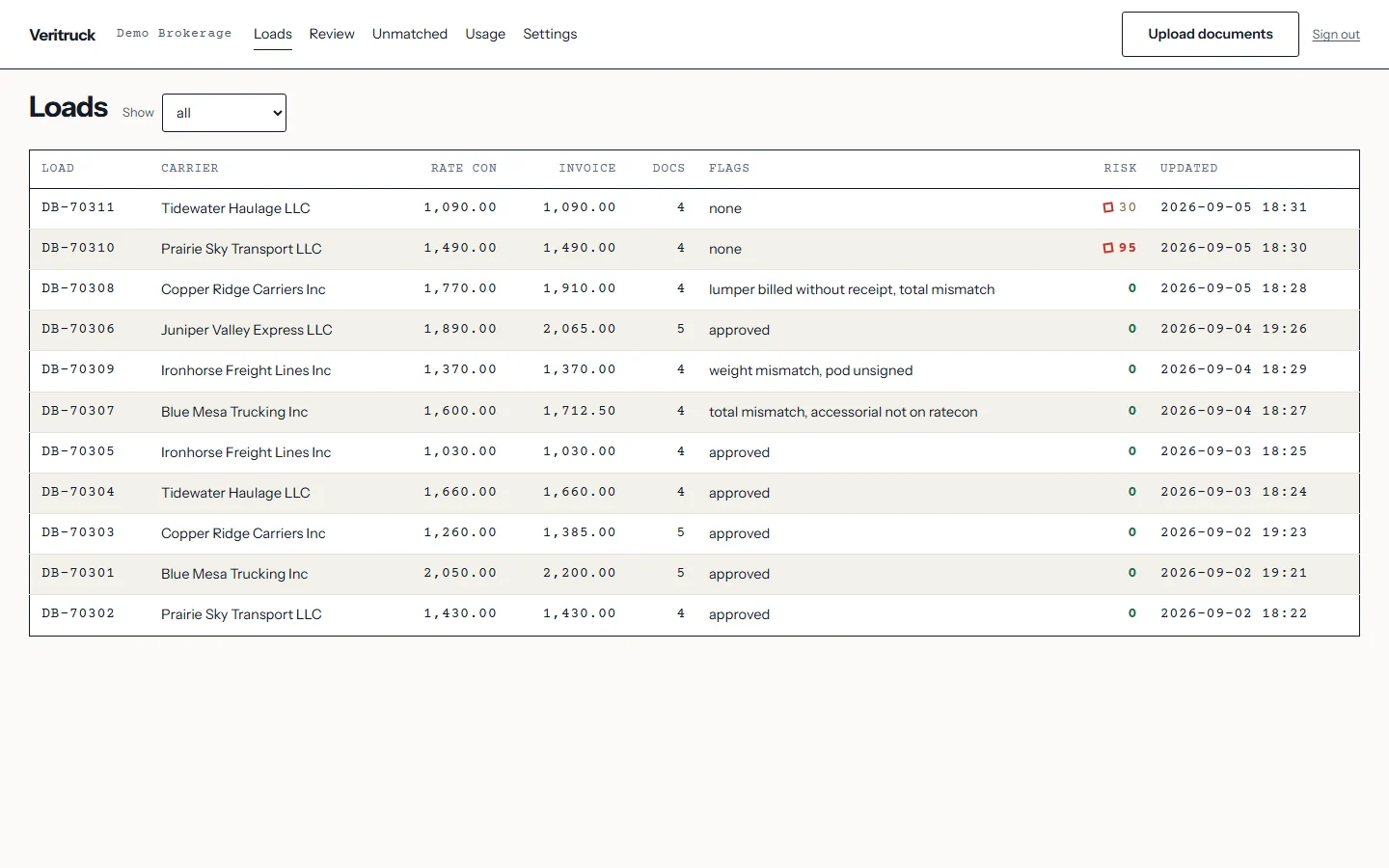The image size is (1389, 868).
Task: Click the INVOICE column header
Action: tap(587, 168)
